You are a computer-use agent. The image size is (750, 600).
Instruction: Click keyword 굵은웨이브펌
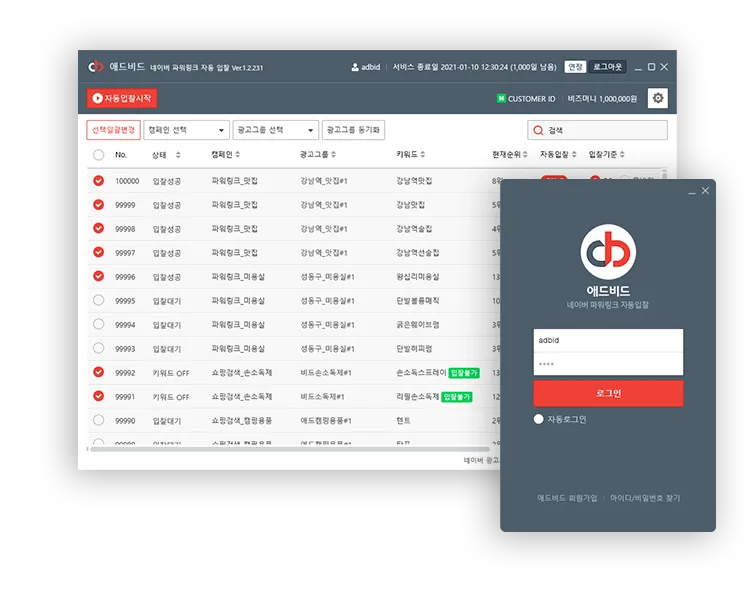(418, 324)
